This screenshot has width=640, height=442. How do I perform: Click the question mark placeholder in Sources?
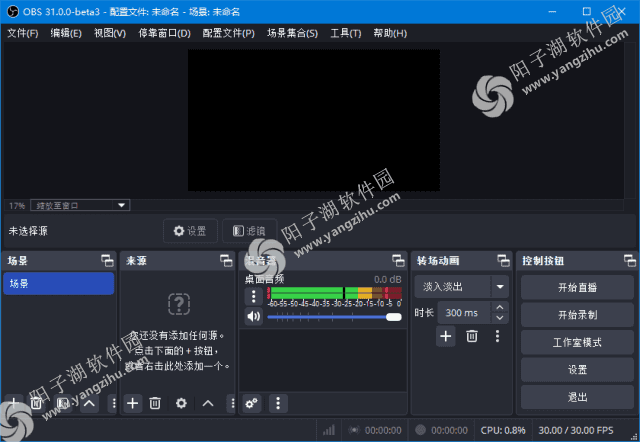point(179,304)
